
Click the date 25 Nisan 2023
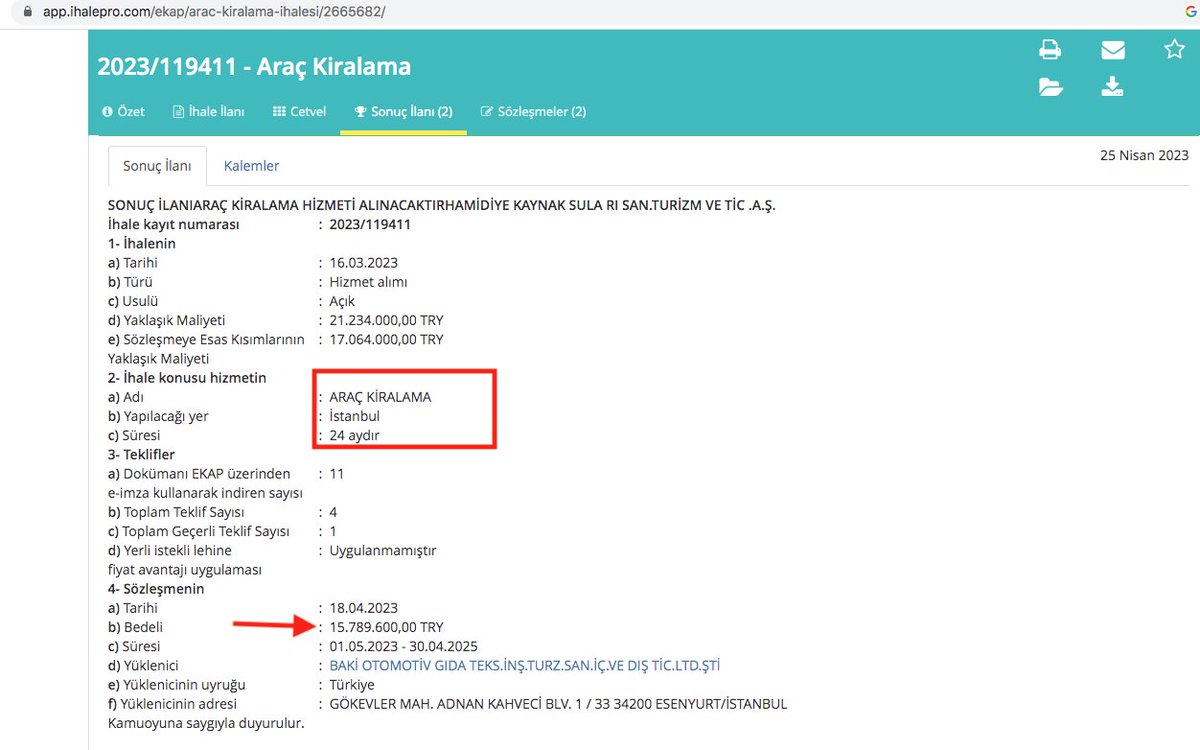click(1144, 155)
